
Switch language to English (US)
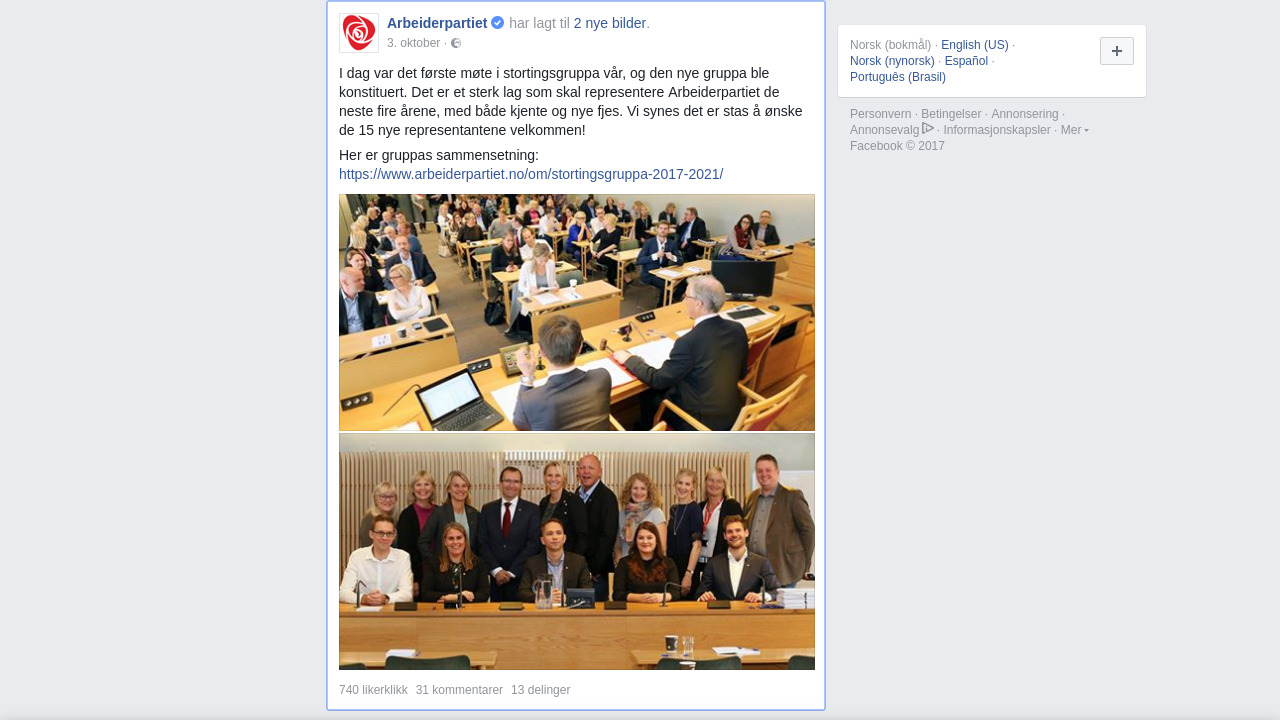click(975, 45)
